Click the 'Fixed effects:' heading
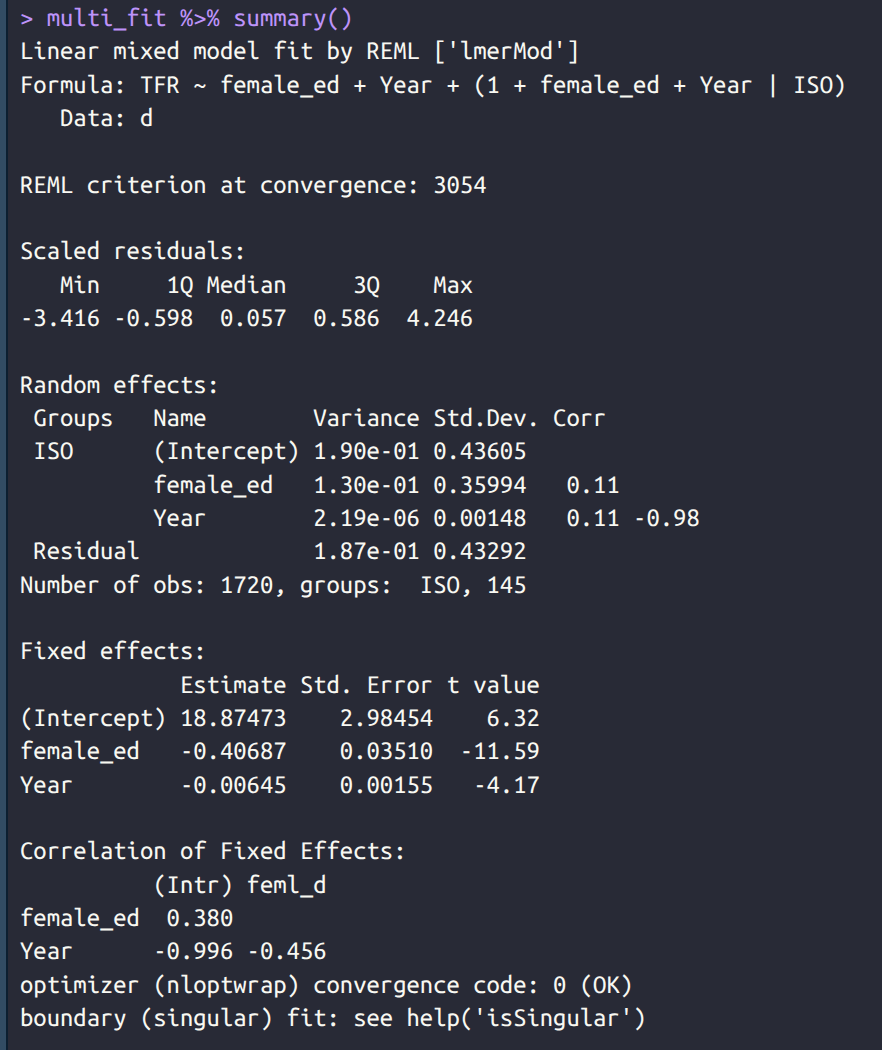 click(113, 651)
